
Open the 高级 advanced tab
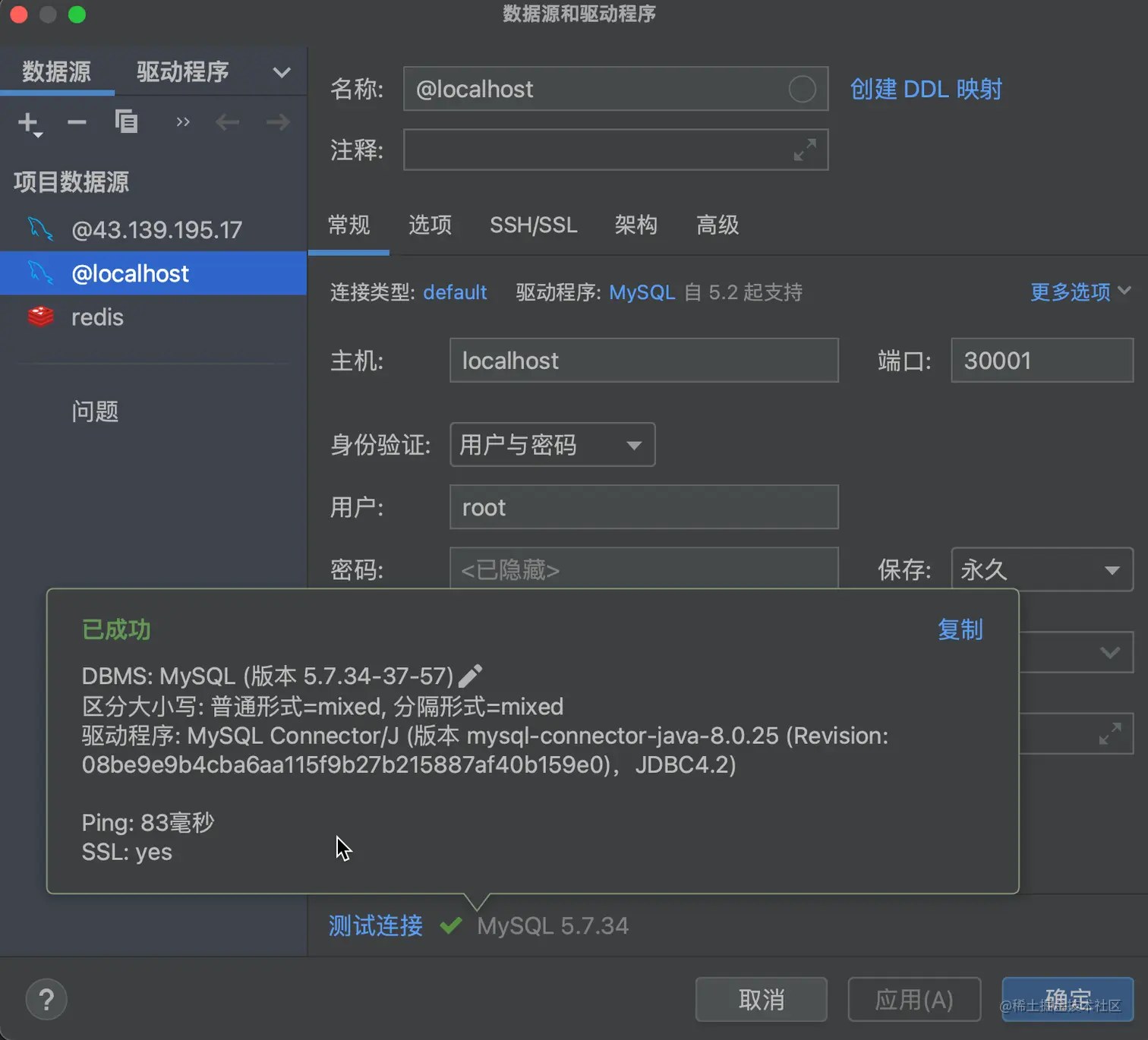point(717,225)
